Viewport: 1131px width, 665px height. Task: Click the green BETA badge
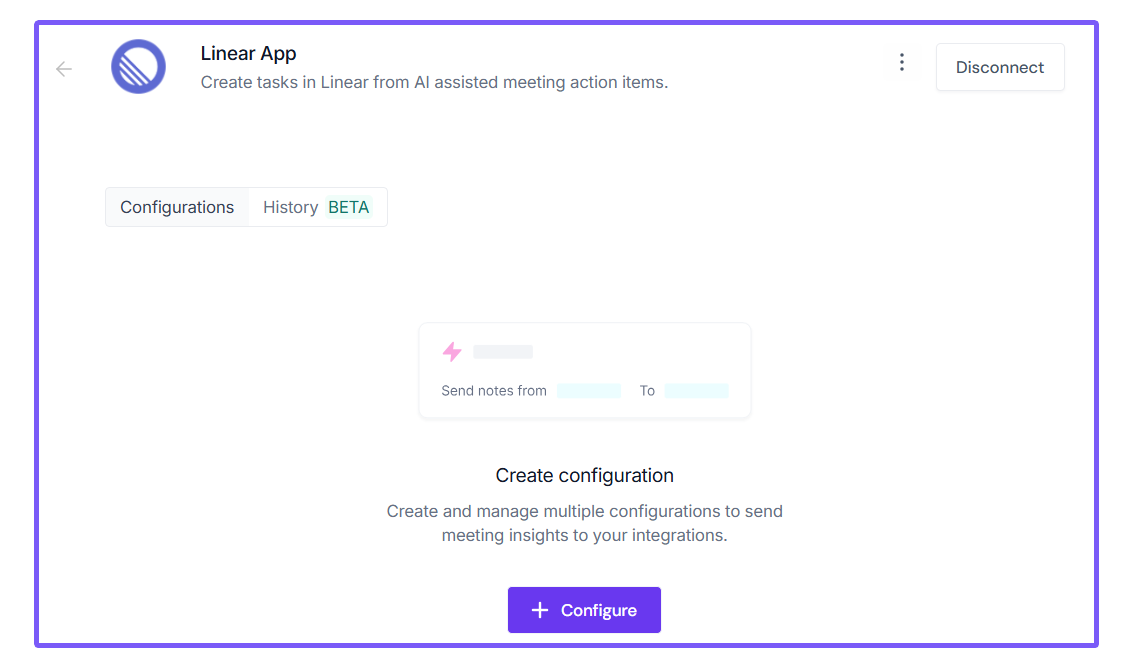[349, 207]
